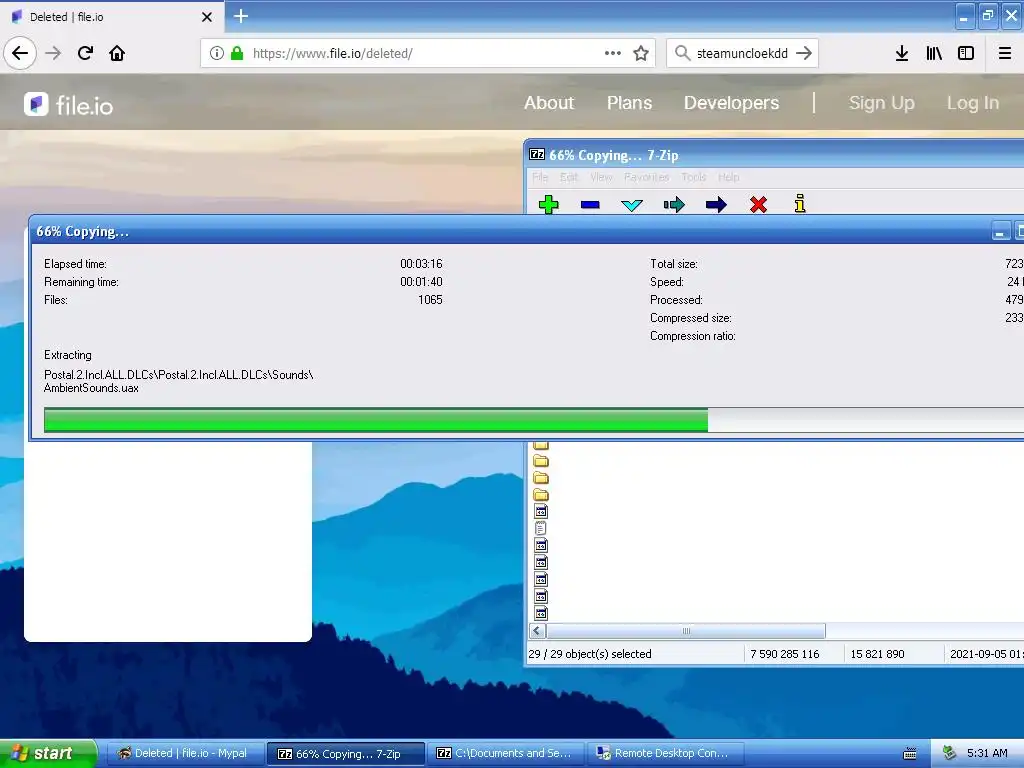Open the 7-Zip File menu
Viewport: 1024px width, 768px height.
pos(540,177)
